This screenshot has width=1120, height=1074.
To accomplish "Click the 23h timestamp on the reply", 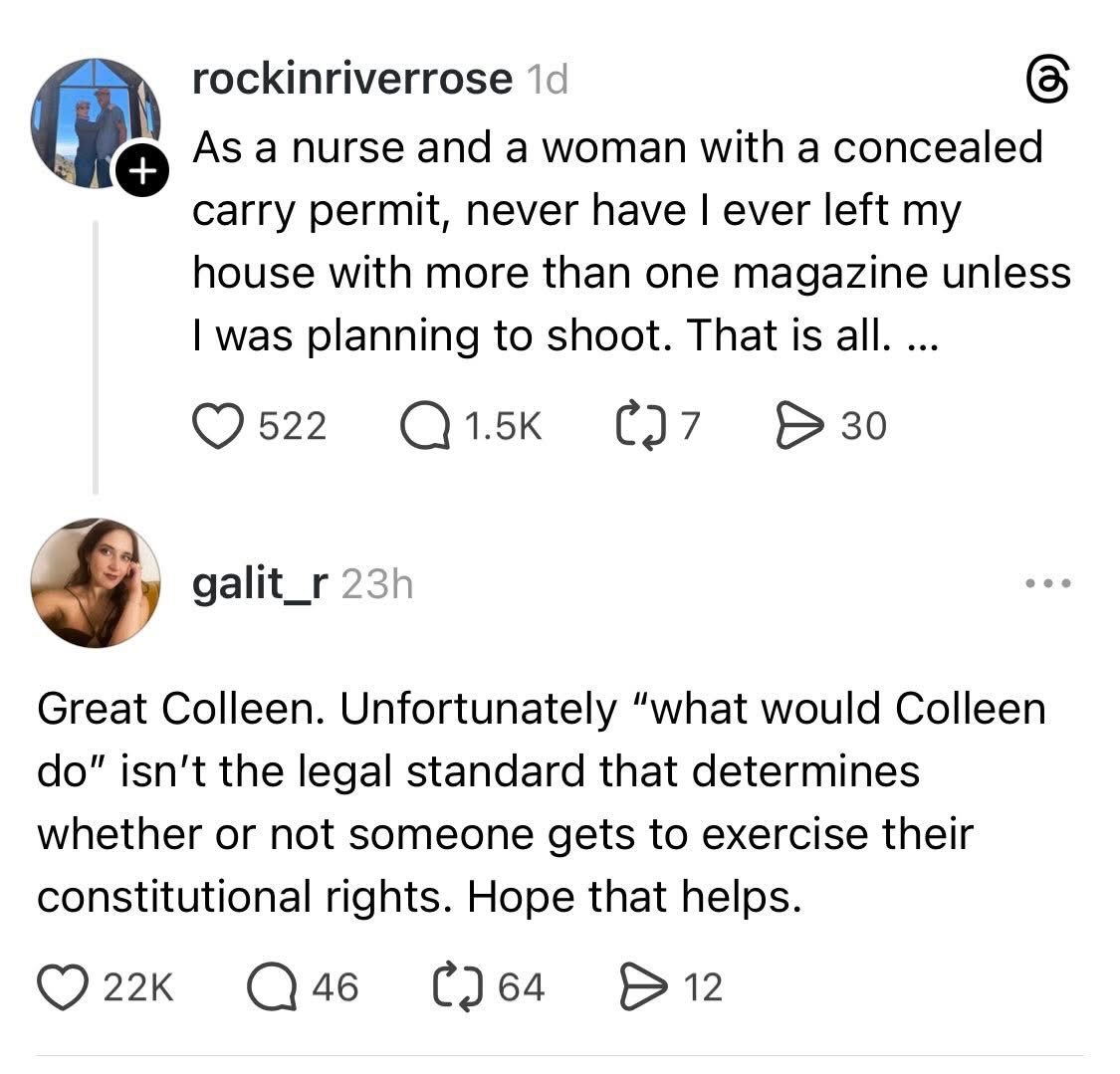I will [x=376, y=584].
